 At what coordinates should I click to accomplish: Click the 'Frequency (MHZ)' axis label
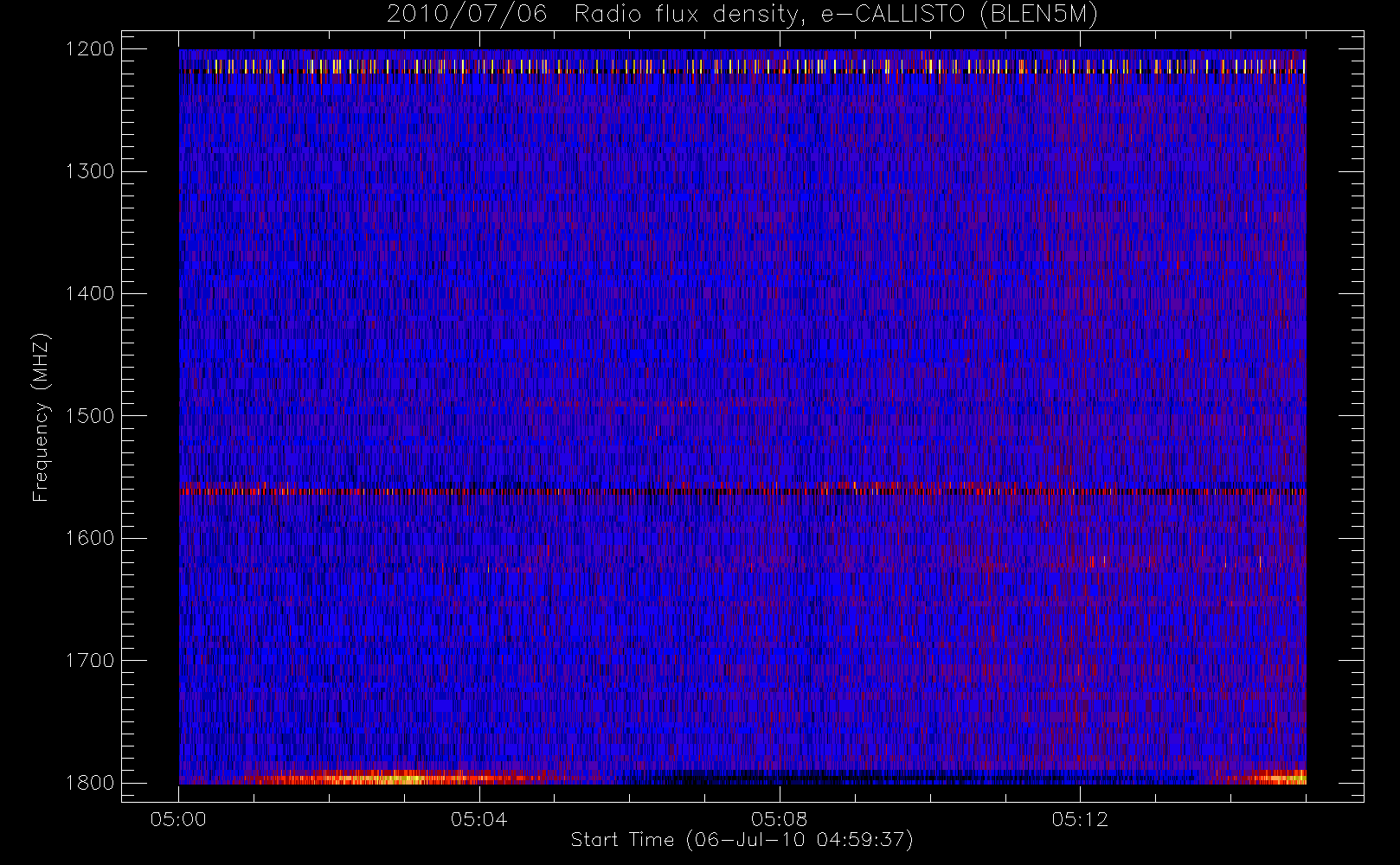(x=40, y=417)
